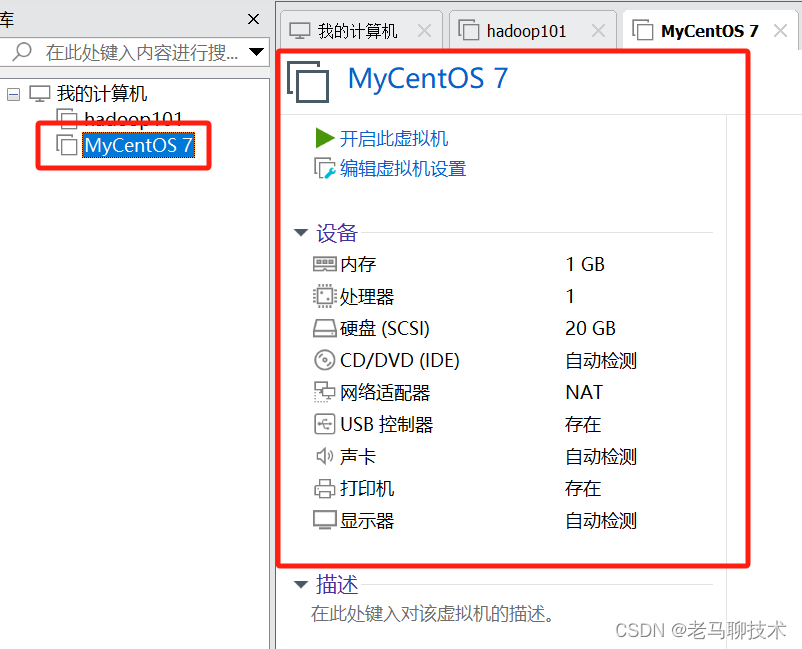Click the 1 GB memory value
The height and width of the screenshot is (649, 802).
(585, 264)
